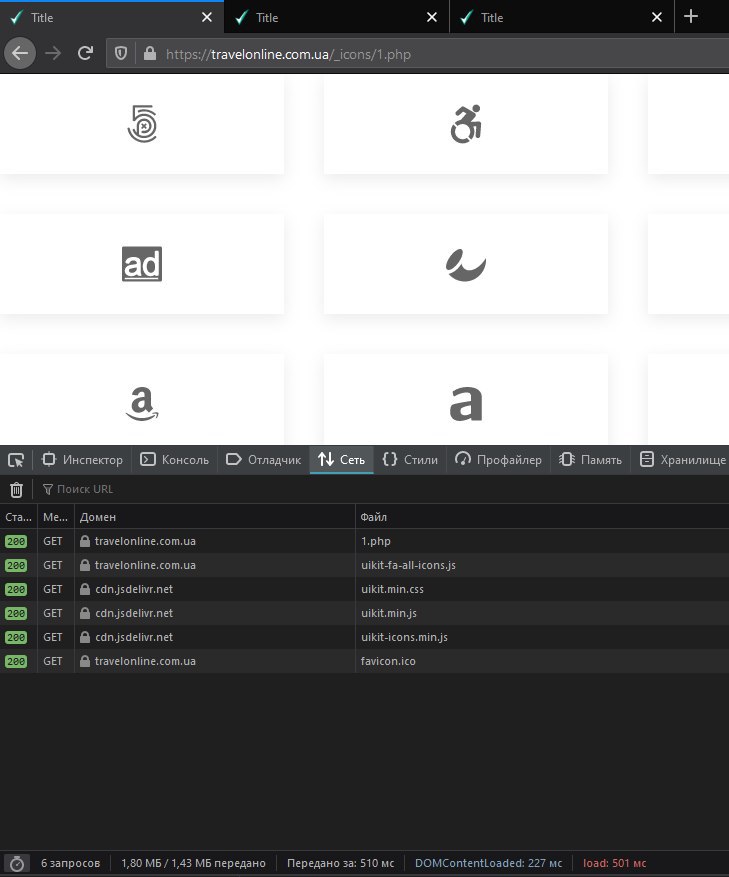The image size is (729, 877).
Task: Select the Сеть tab
Action: point(341,460)
